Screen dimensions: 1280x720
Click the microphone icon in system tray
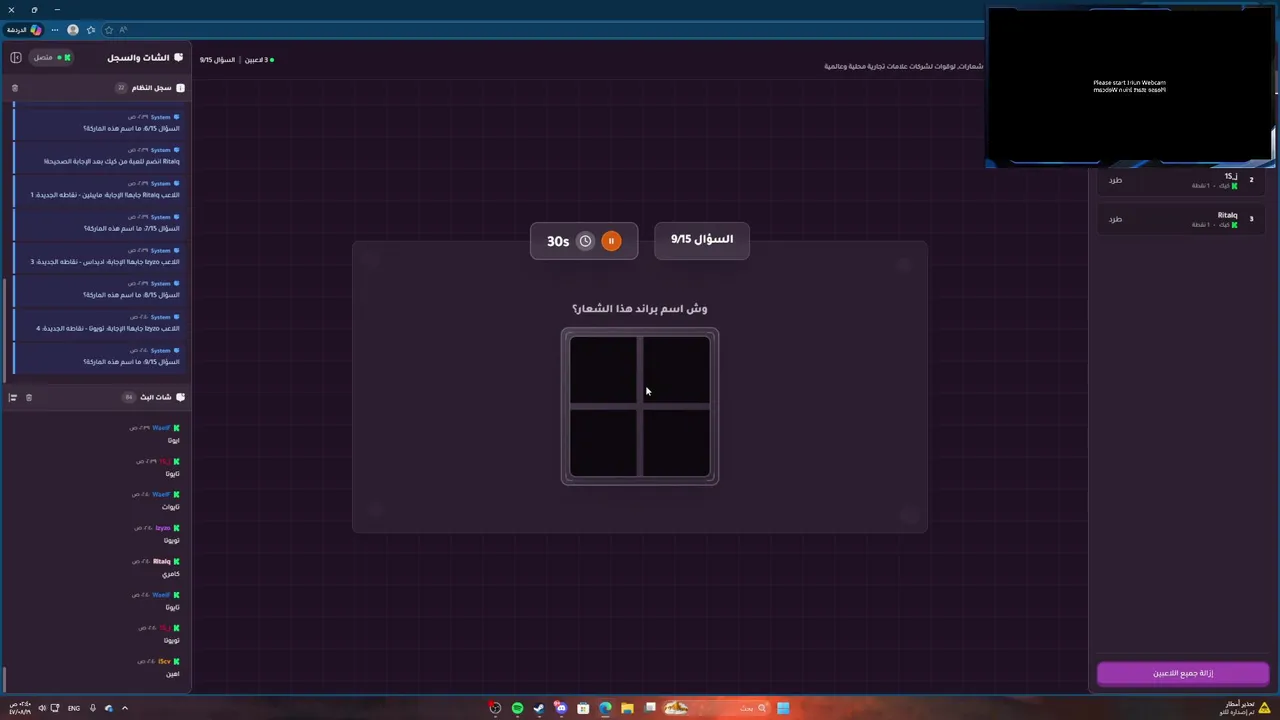click(93, 708)
